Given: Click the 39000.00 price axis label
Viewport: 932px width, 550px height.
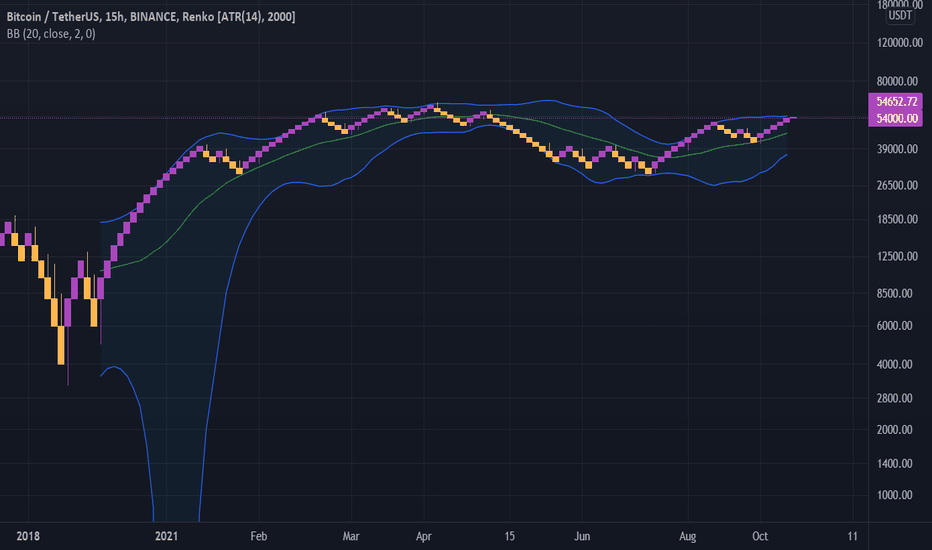Looking at the screenshot, I should [900, 149].
